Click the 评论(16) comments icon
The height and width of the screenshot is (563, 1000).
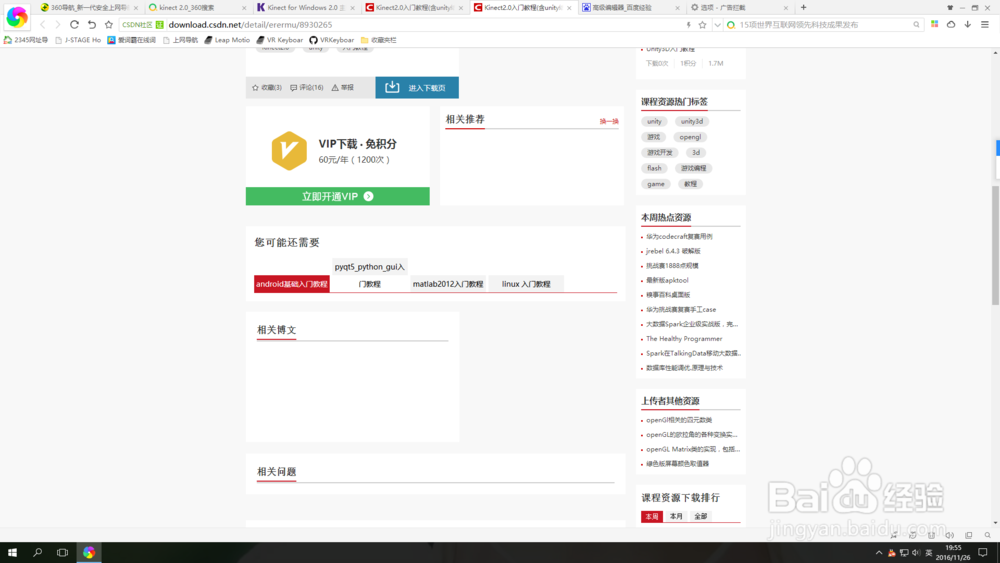[x=293, y=87]
